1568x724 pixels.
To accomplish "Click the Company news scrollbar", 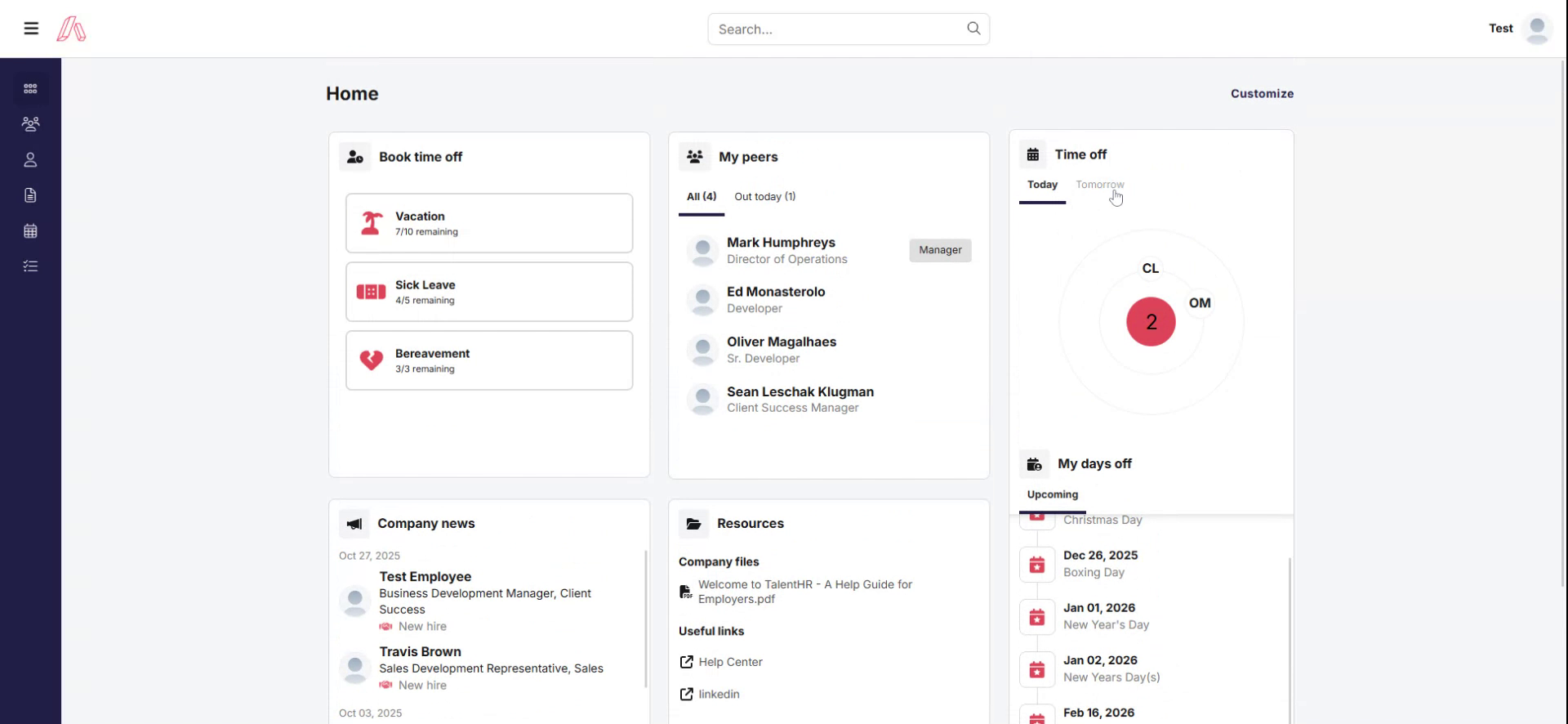I will [646, 619].
